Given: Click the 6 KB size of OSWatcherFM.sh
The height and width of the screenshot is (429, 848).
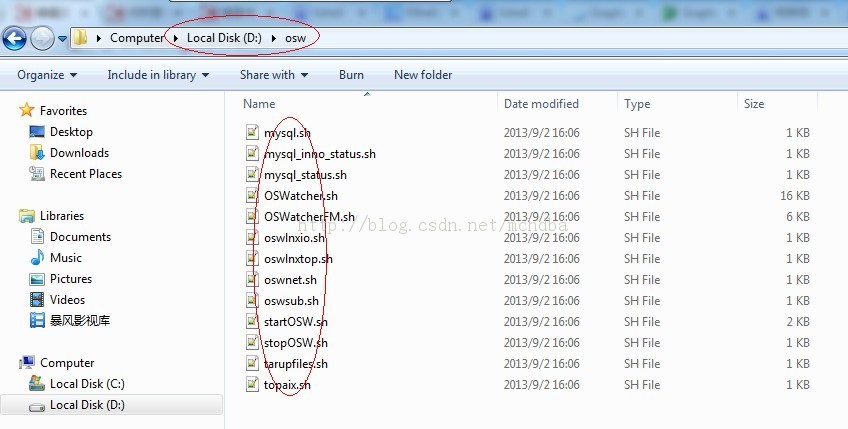Looking at the screenshot, I should (798, 216).
